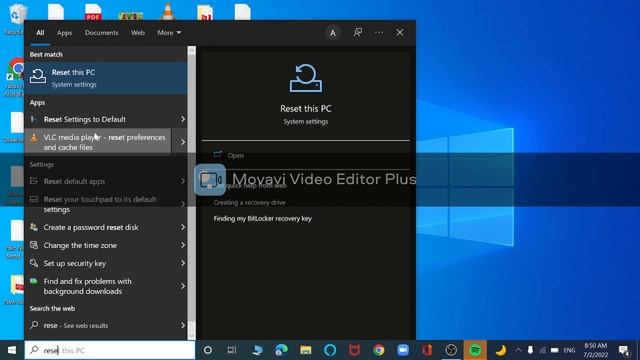Open the McAfee taskbar icon
This screenshot has width=640, height=360.
354,350
